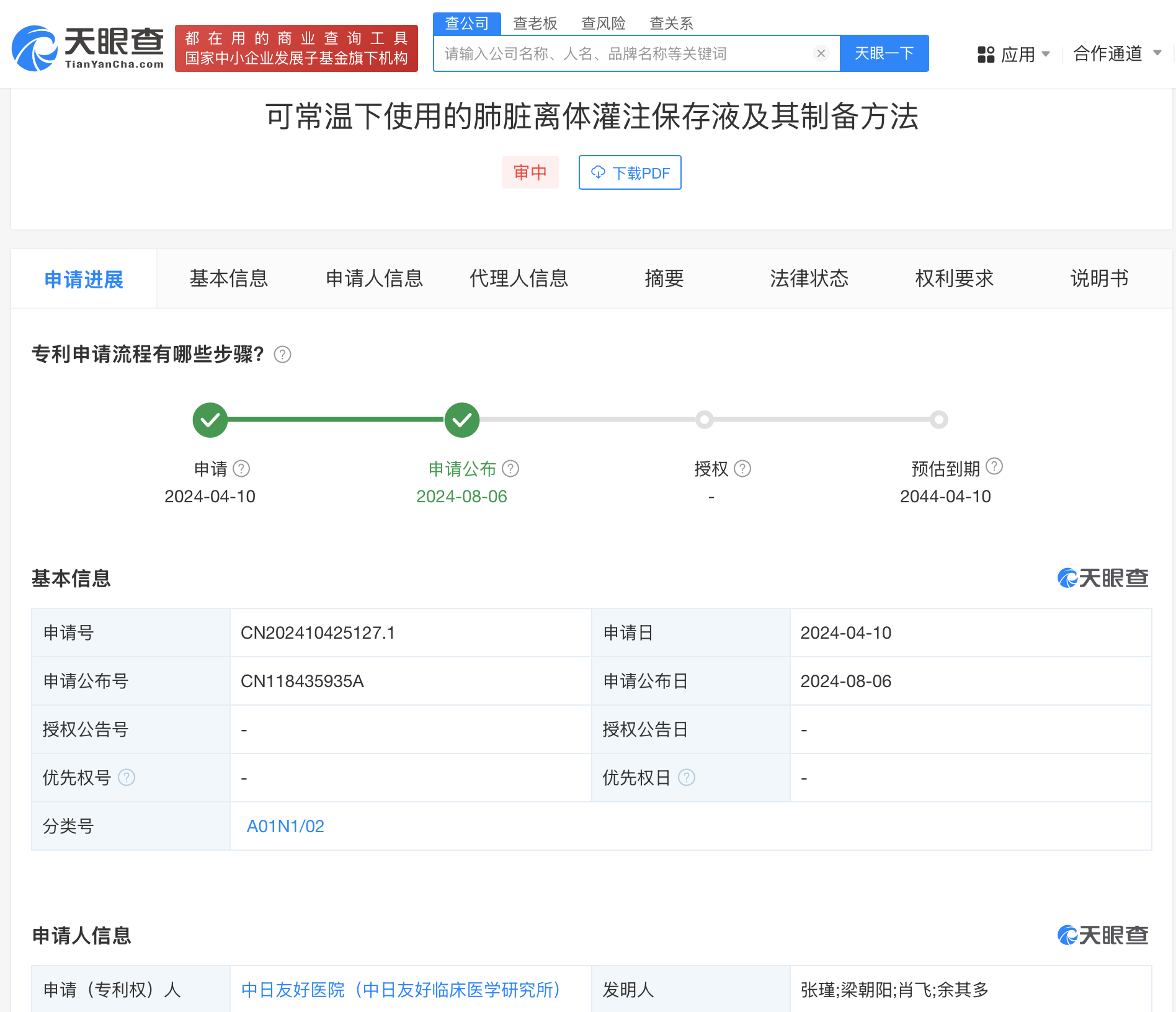This screenshot has height=1012, width=1176.
Task: Click help icon beside 专利申请流程有哪些步骤
Action: coord(283,355)
